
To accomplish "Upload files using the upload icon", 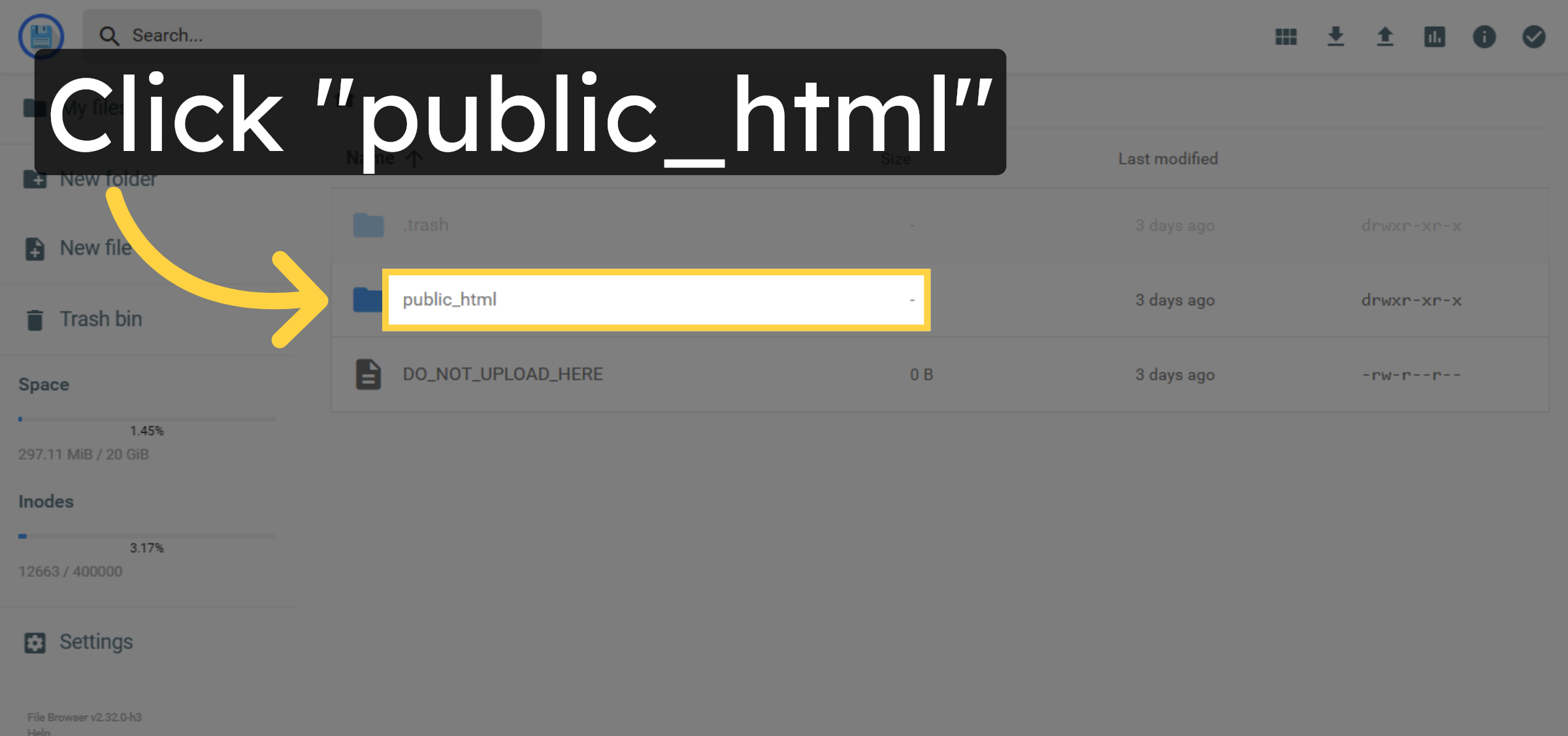I will pos(1384,37).
